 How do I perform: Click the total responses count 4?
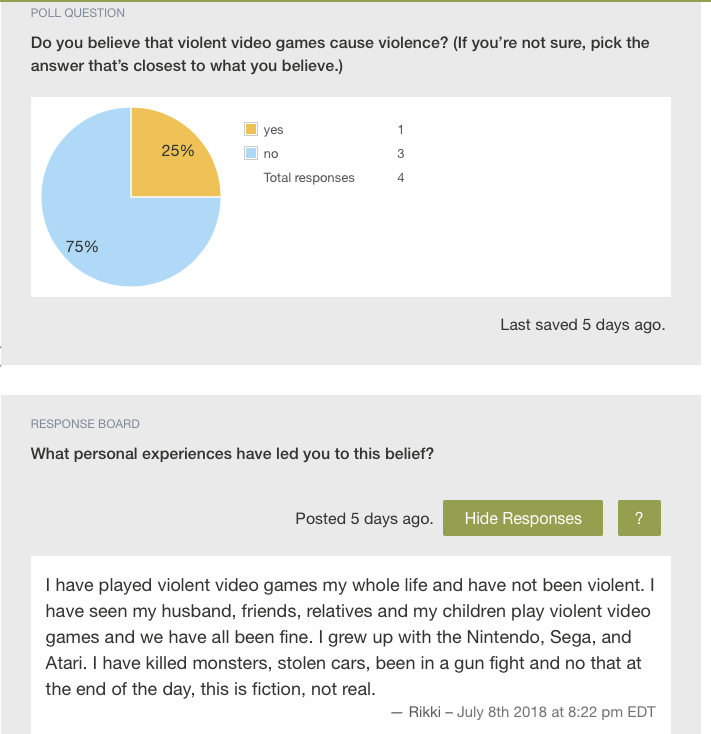(x=401, y=178)
